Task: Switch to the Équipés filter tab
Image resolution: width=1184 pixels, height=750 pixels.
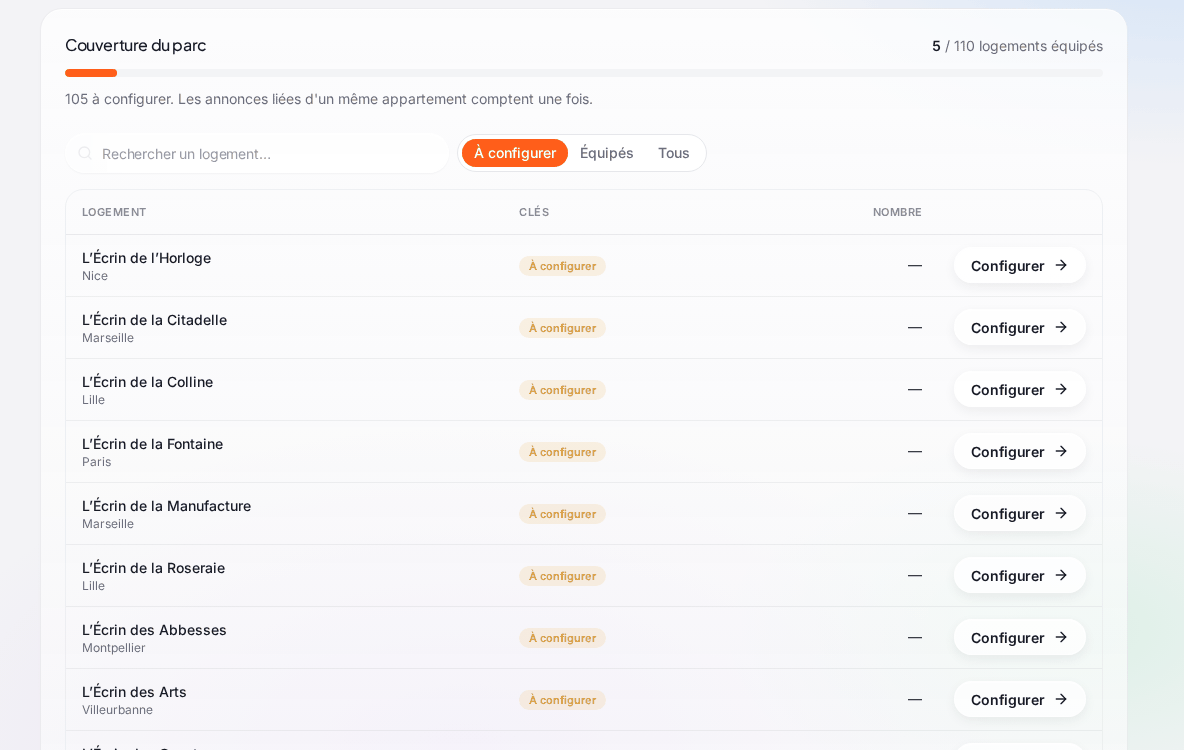Action: coord(606,153)
